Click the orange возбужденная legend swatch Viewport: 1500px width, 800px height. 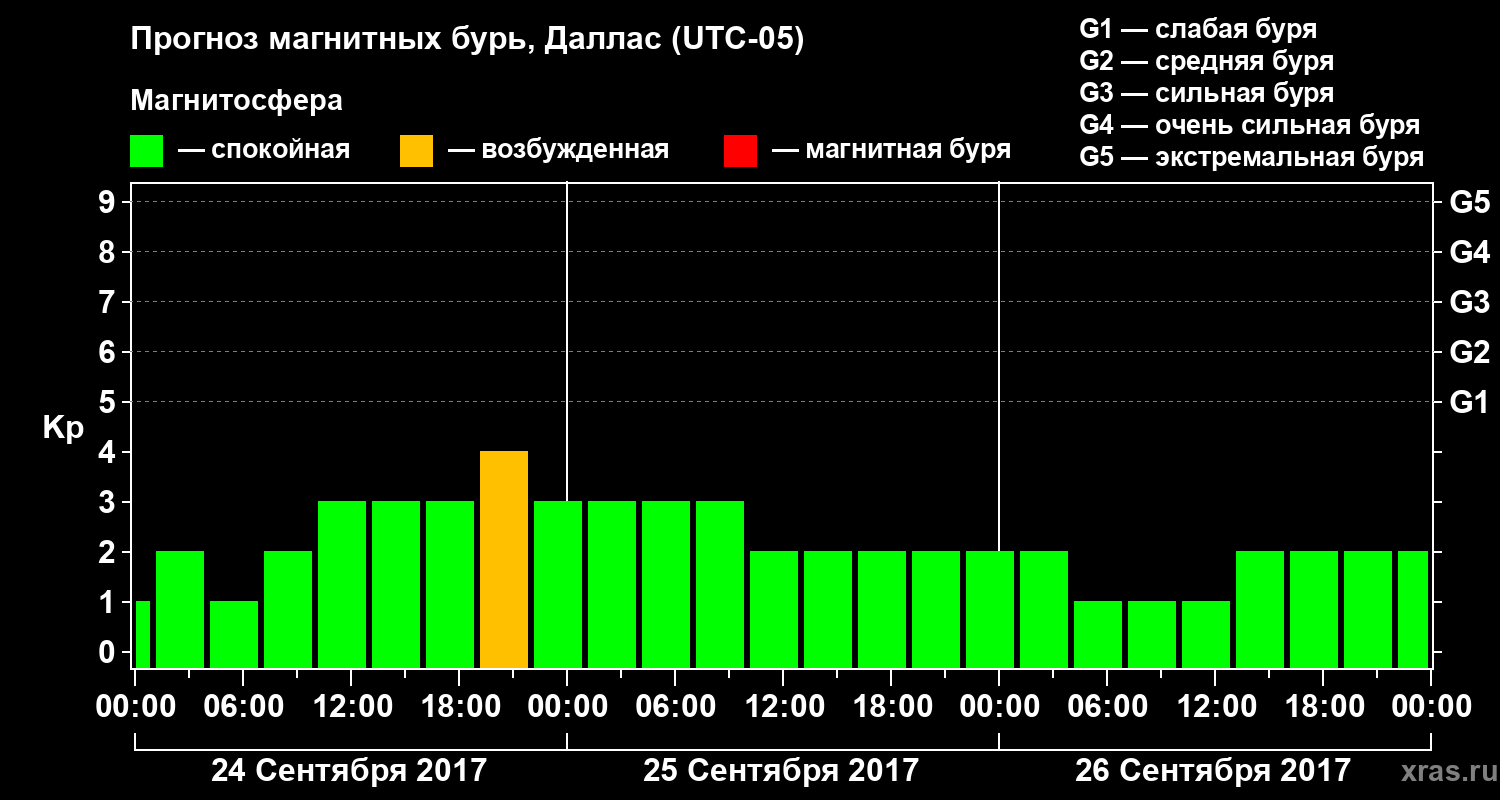coord(417,151)
